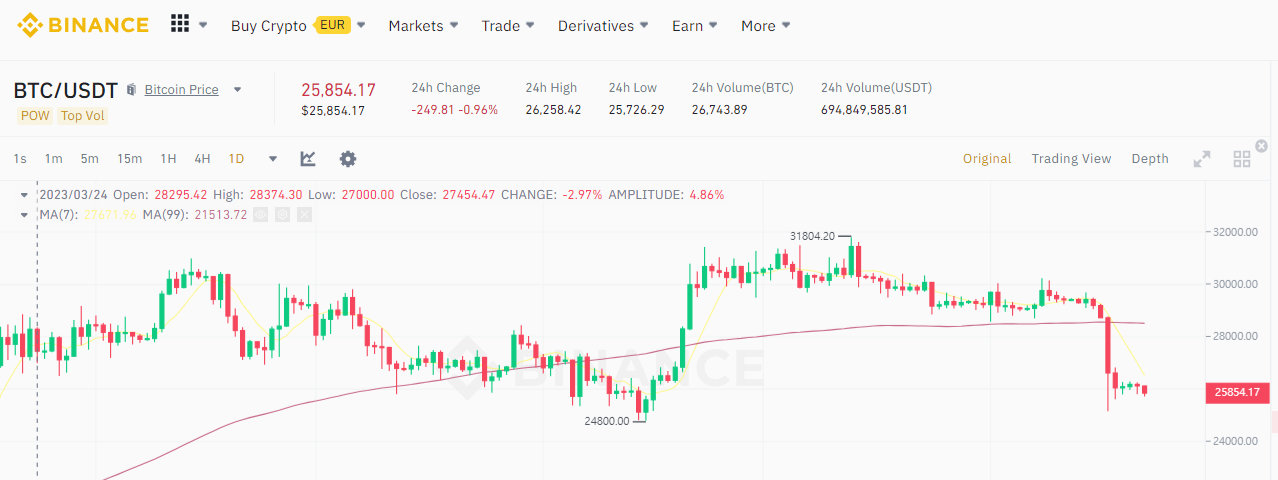
Task: Click the POW tag
Action: click(x=35, y=115)
